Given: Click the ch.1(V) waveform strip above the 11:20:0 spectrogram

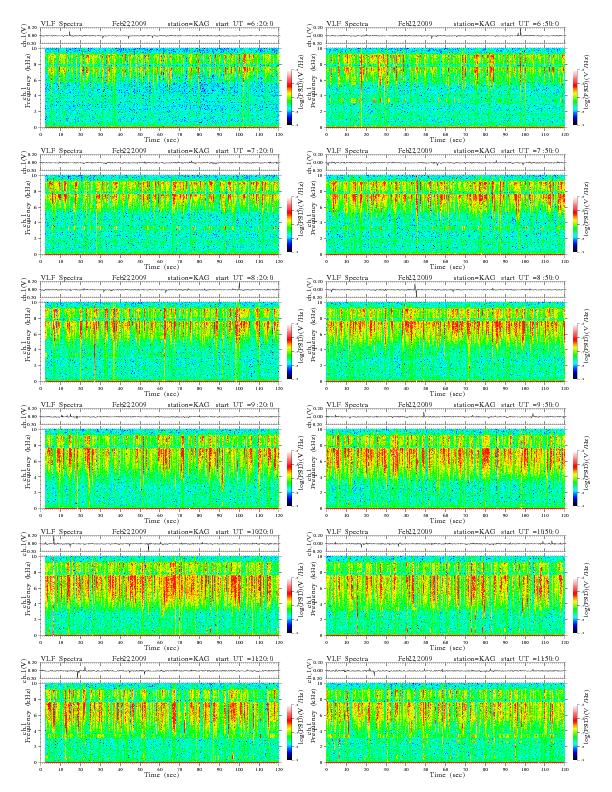Looking at the screenshot, I should (160, 671).
